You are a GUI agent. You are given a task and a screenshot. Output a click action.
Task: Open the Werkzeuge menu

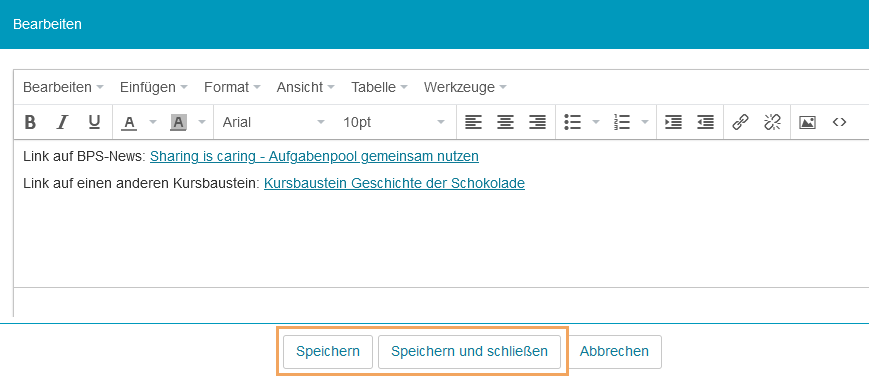click(465, 87)
